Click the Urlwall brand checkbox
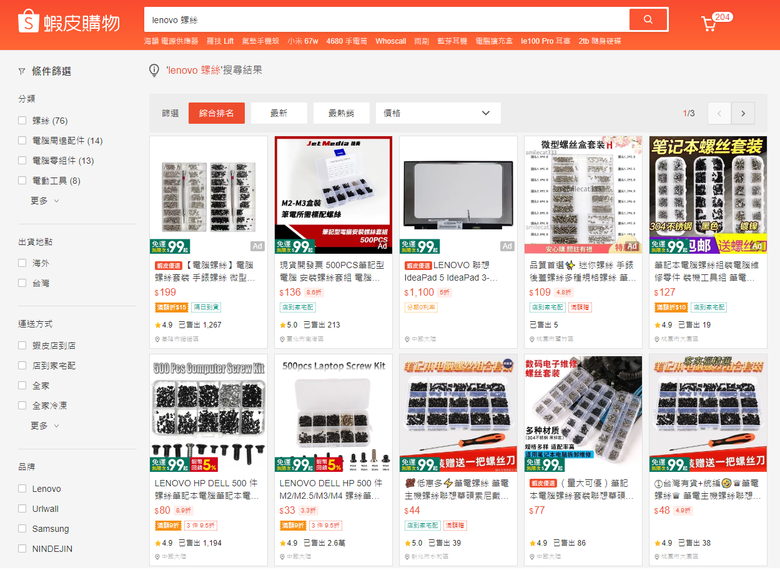 (22, 508)
